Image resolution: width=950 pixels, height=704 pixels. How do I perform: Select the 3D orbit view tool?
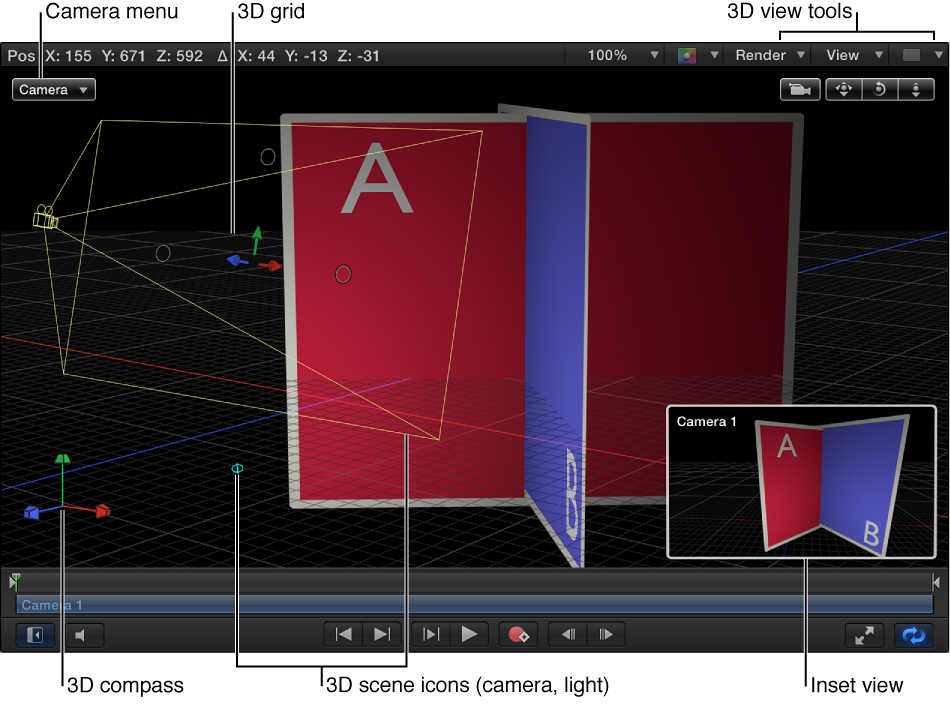click(879, 89)
